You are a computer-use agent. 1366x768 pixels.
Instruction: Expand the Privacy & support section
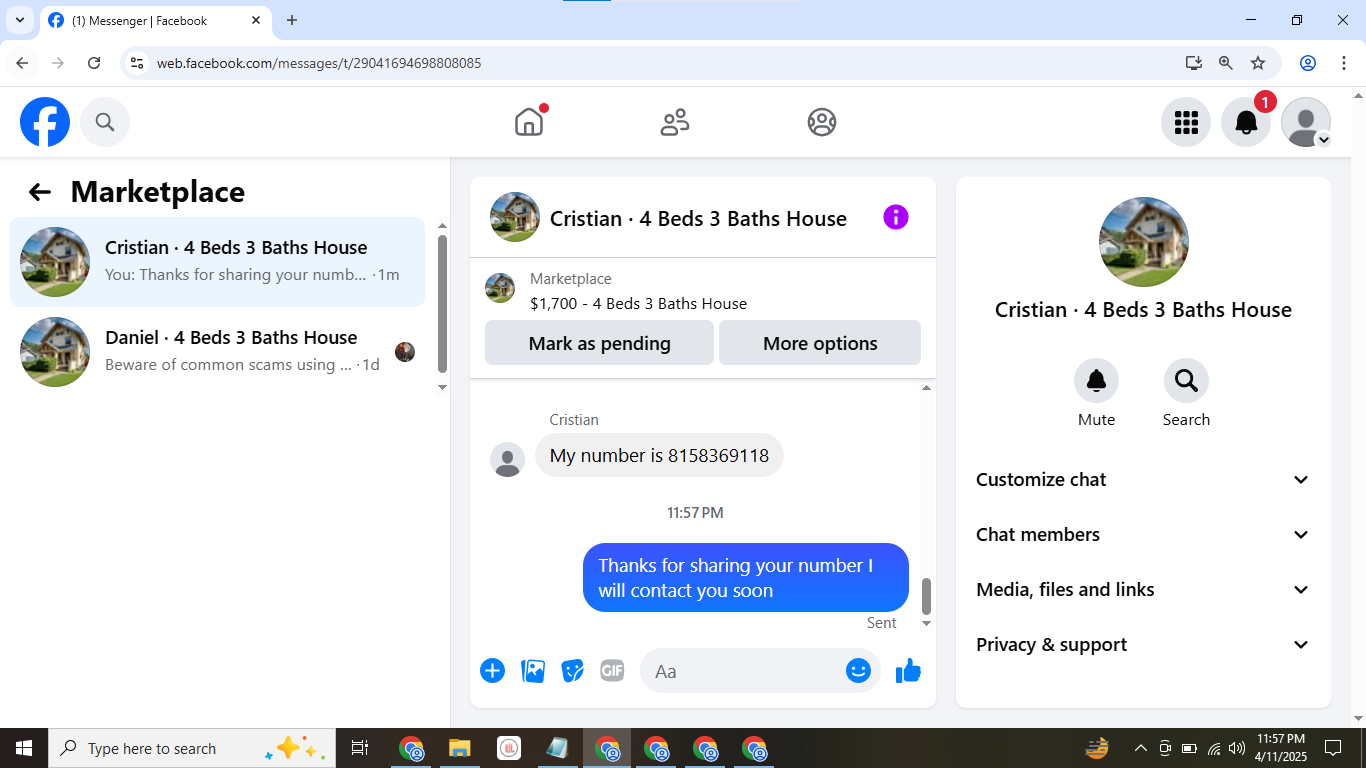tap(1143, 645)
